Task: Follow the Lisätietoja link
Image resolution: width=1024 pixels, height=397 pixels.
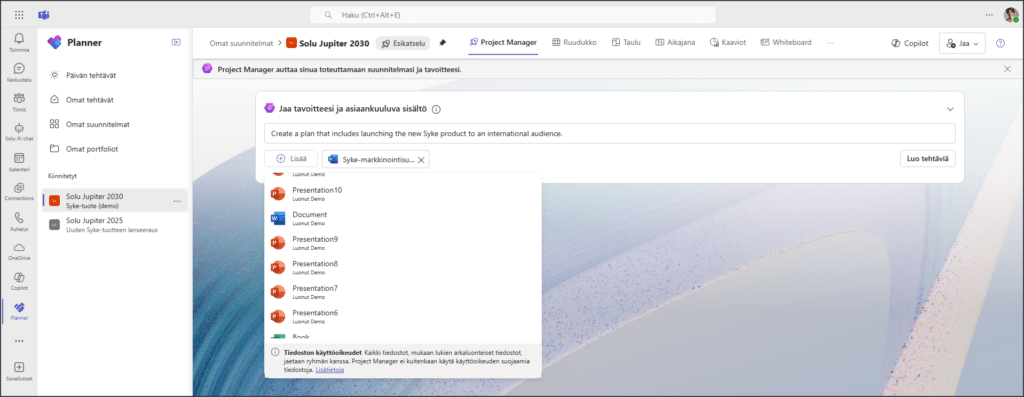Action: pos(330,370)
